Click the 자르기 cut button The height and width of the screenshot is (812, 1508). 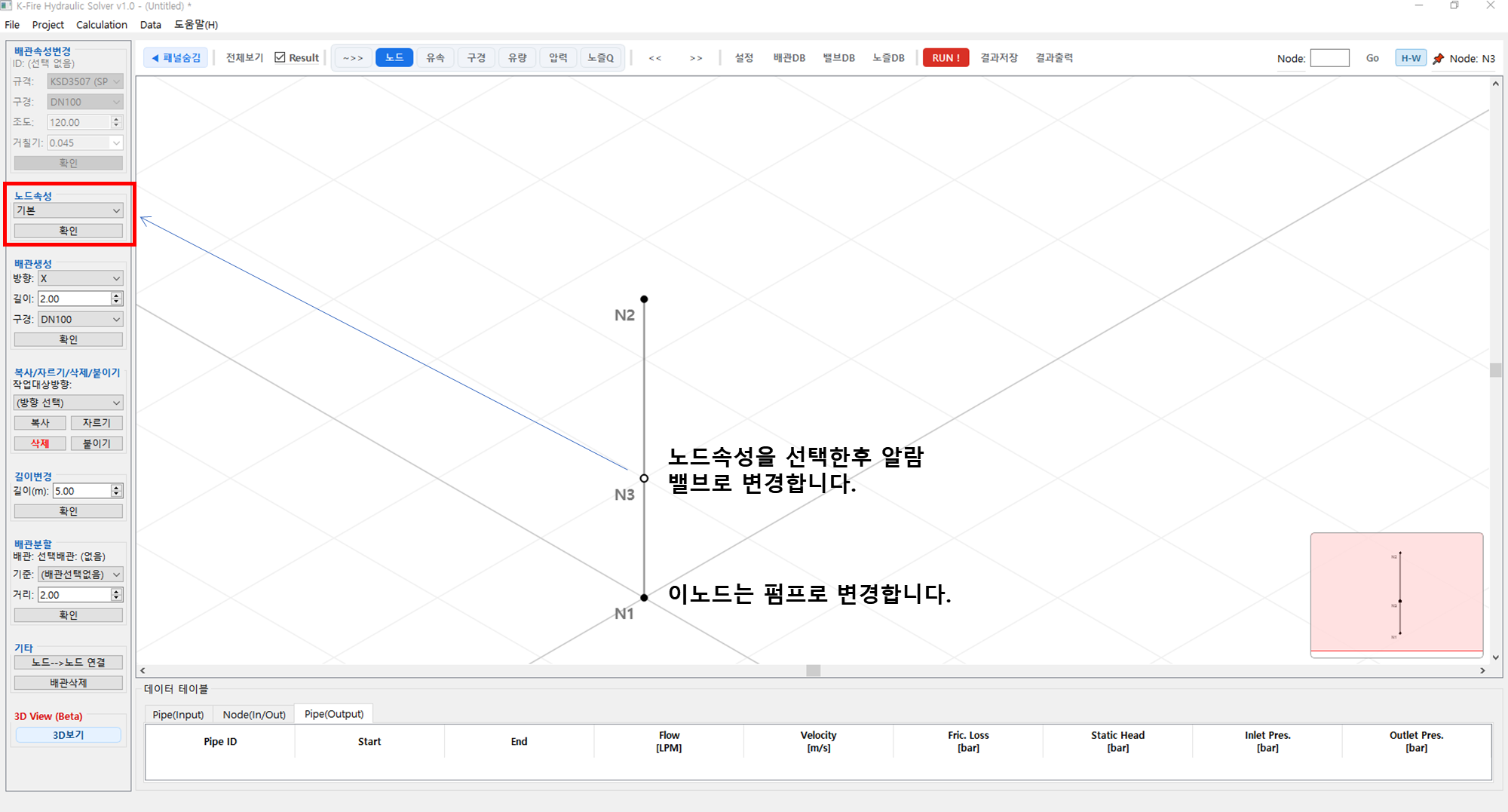[x=97, y=423]
